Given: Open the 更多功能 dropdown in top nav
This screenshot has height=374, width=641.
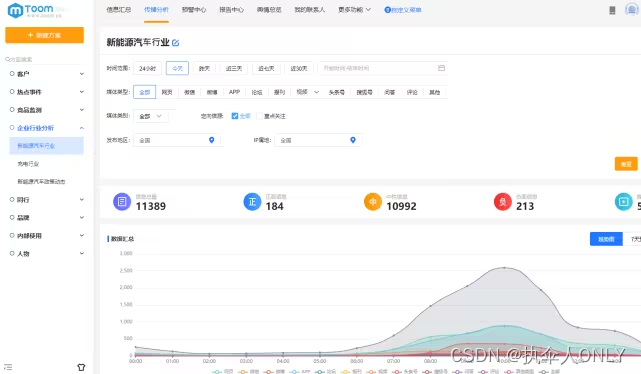Looking at the screenshot, I should tap(354, 10).
